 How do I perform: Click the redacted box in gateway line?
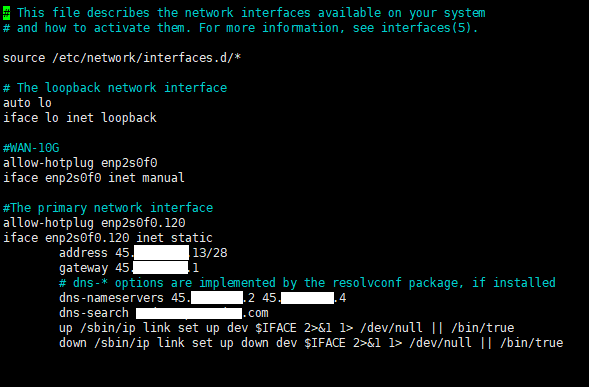[160, 268]
